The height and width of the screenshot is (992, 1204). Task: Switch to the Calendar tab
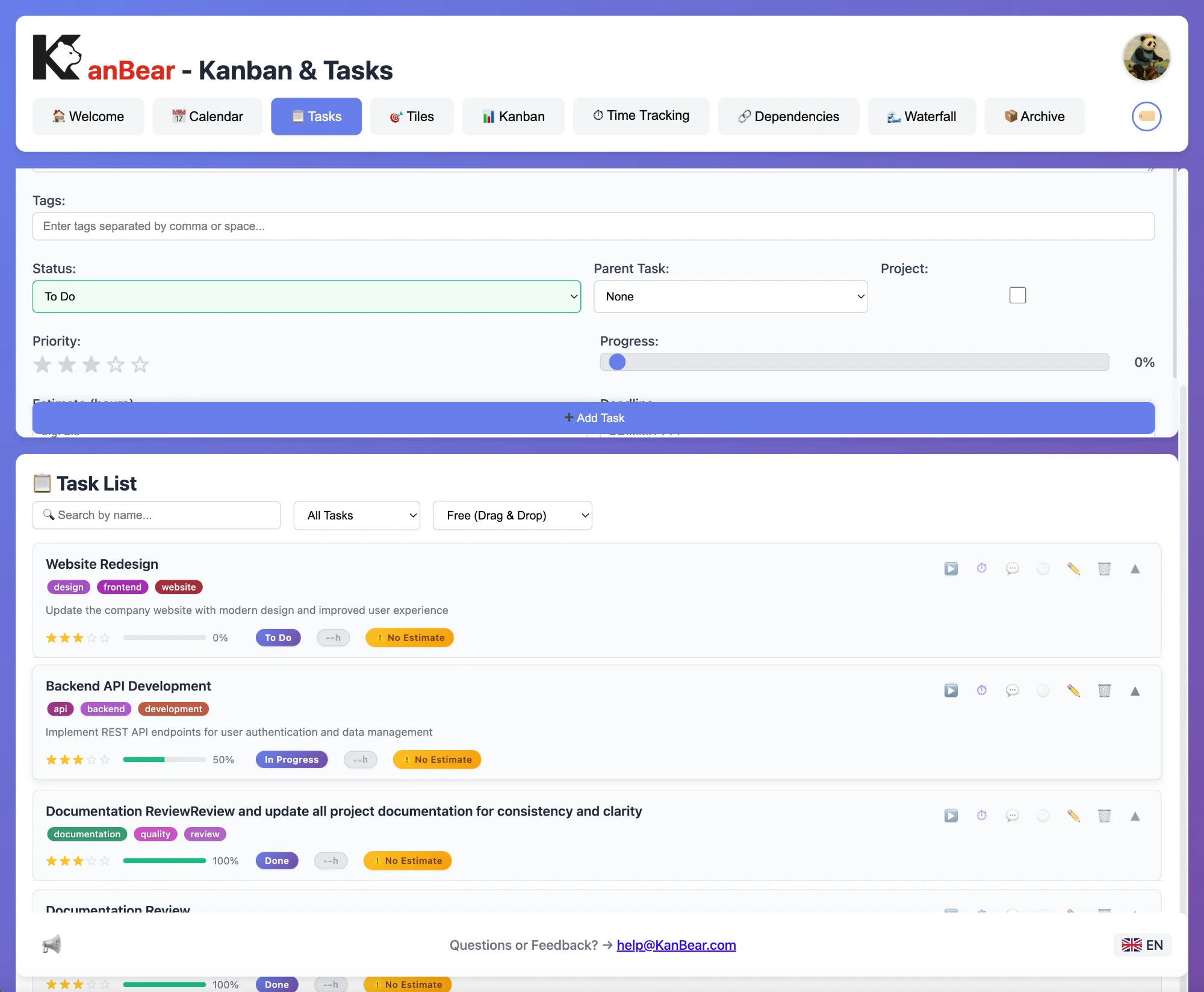tap(208, 116)
